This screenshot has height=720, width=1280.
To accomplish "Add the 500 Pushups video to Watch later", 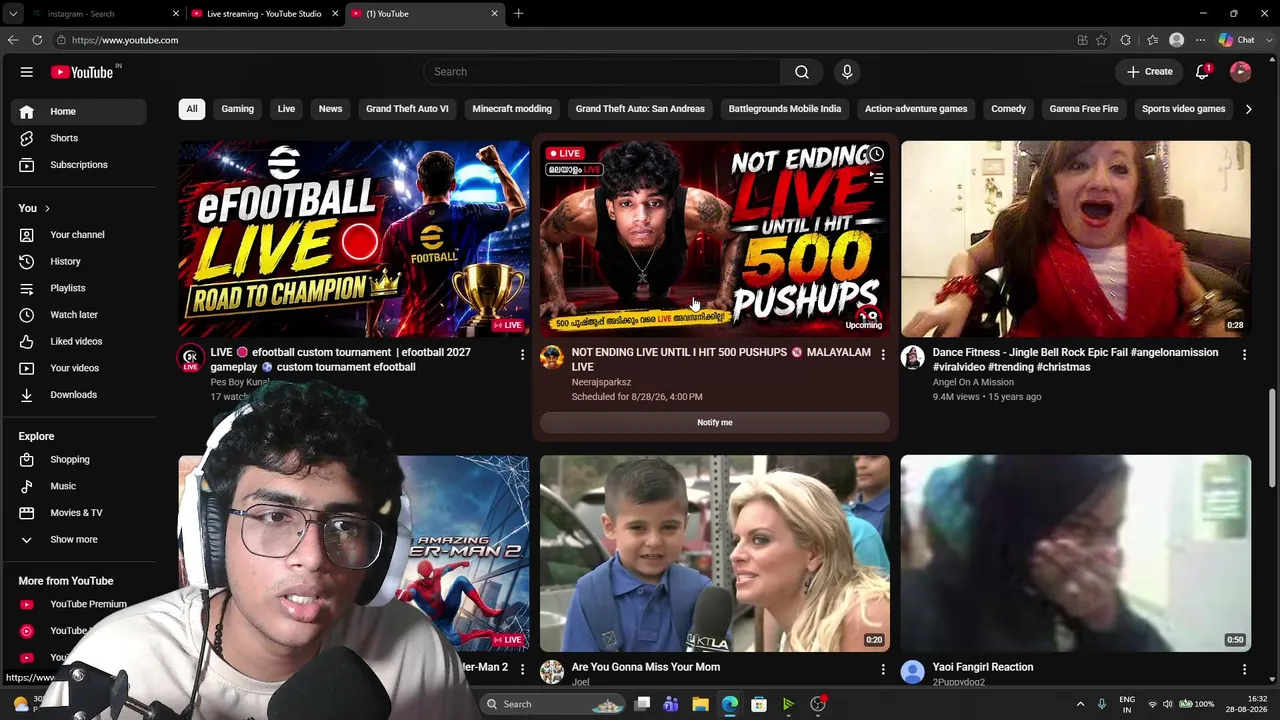I will (x=876, y=154).
